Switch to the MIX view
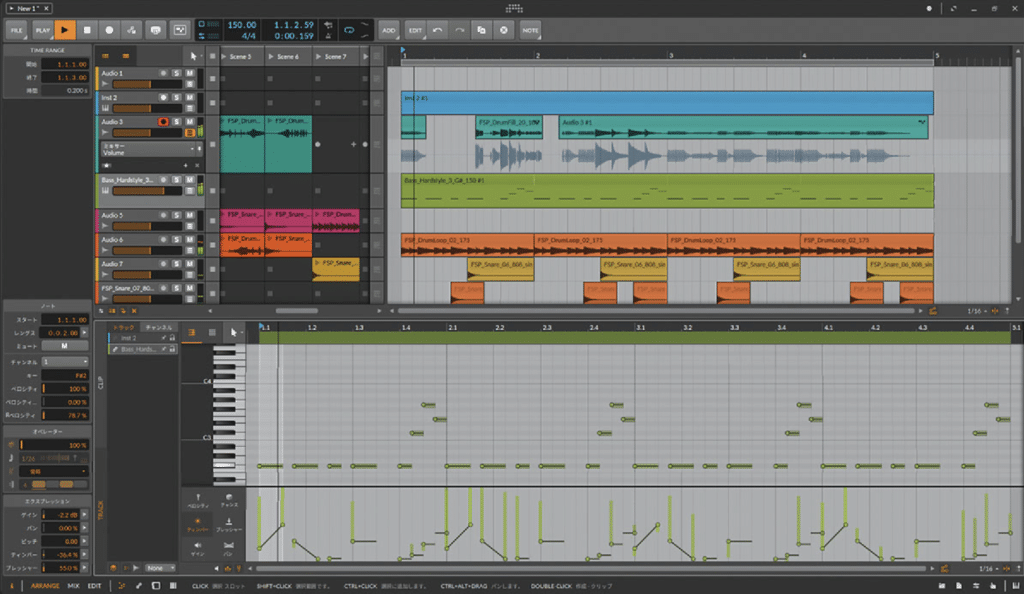This screenshot has width=1024, height=594. click(x=74, y=585)
